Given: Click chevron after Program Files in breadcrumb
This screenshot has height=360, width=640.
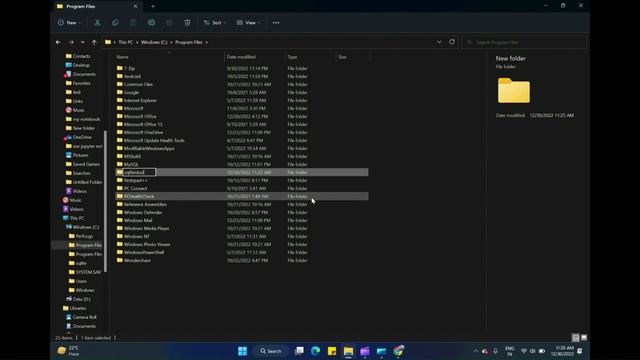Looking at the screenshot, I should click(x=207, y=42).
